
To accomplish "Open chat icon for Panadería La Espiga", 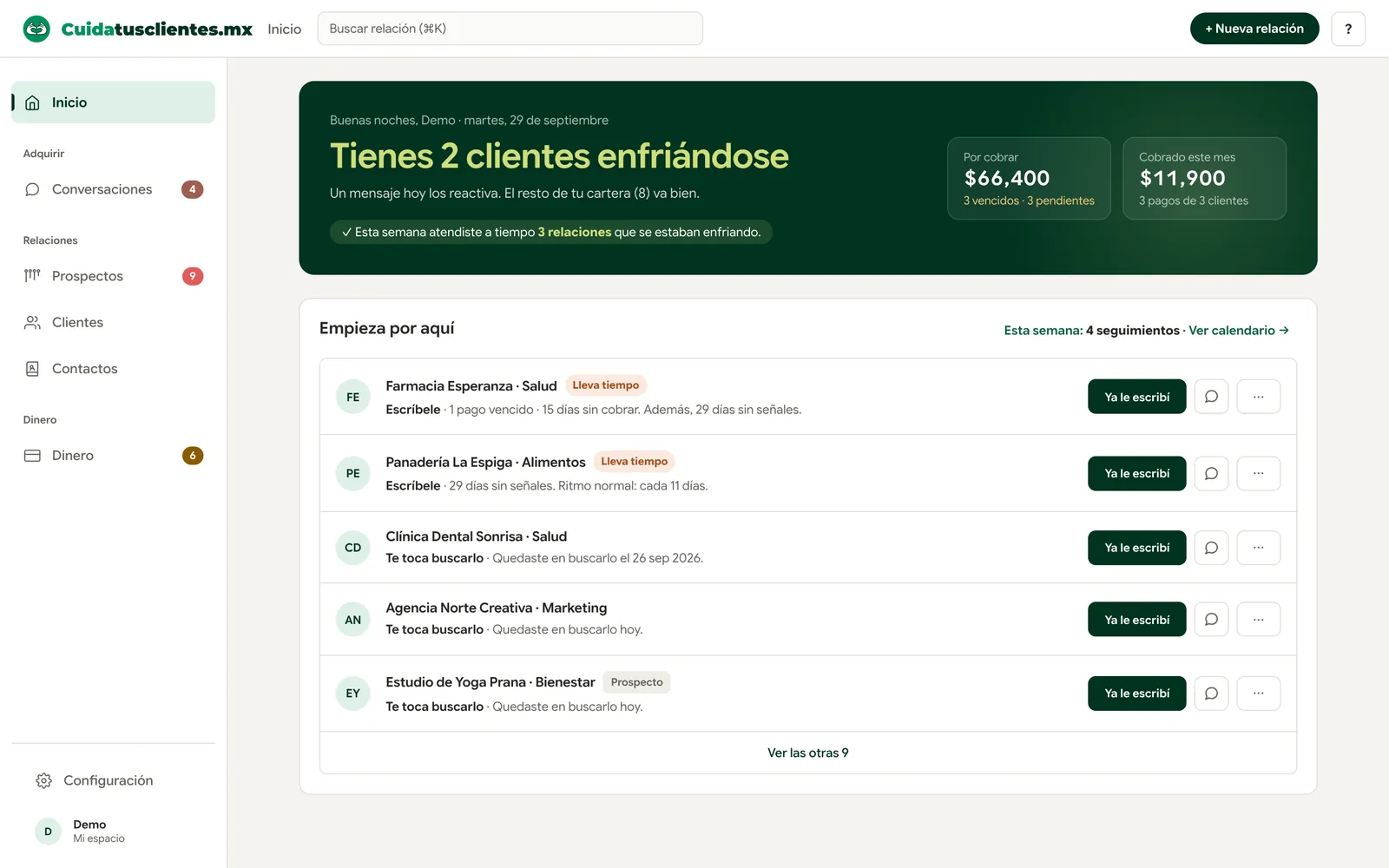I will pos(1211,473).
